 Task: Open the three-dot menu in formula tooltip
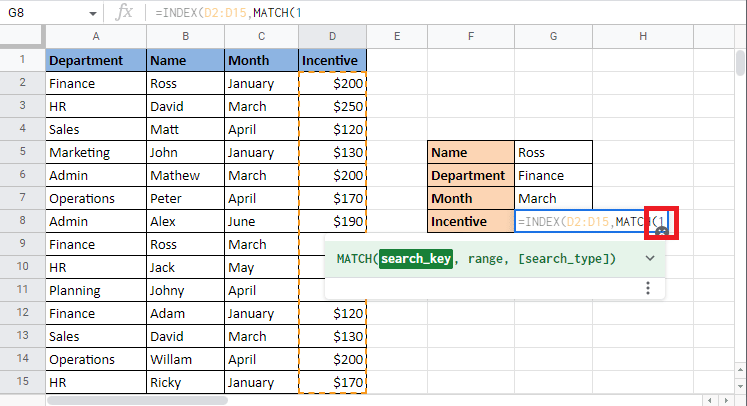pos(648,288)
